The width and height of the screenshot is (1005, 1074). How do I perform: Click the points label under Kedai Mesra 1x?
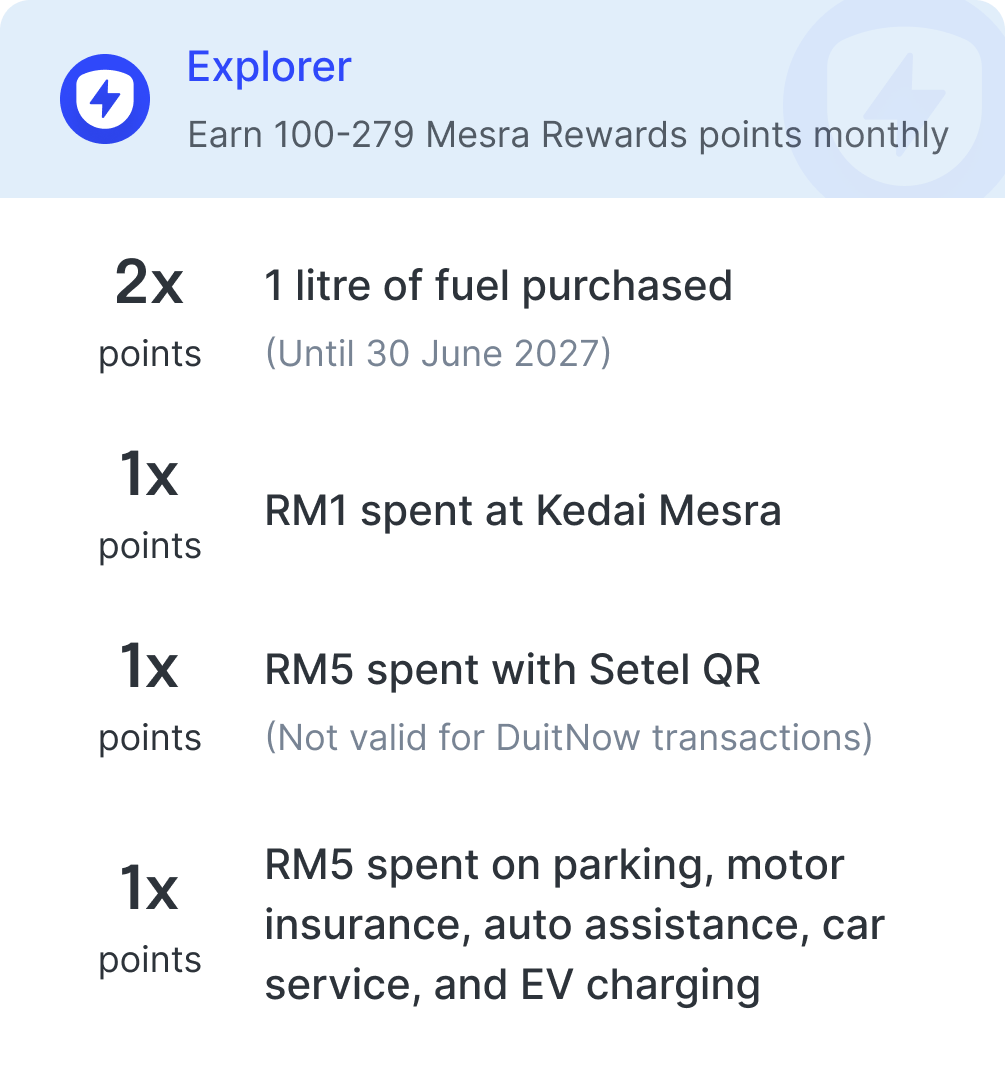pos(150,547)
